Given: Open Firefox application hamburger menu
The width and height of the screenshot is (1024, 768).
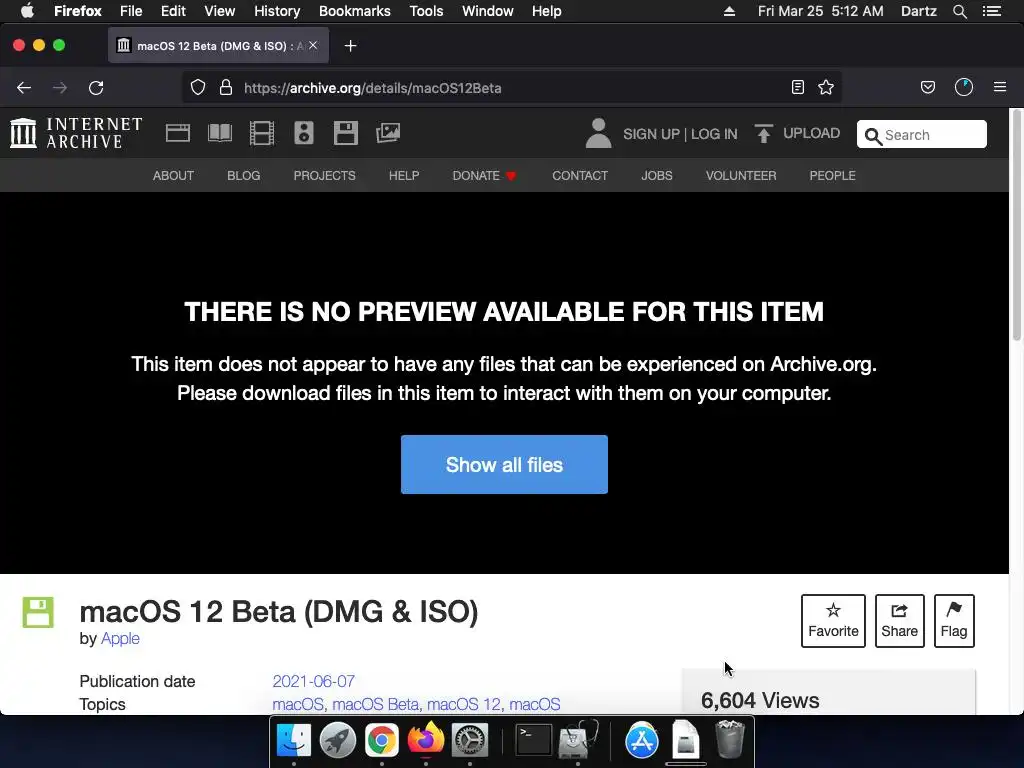Looking at the screenshot, I should [x=1000, y=87].
